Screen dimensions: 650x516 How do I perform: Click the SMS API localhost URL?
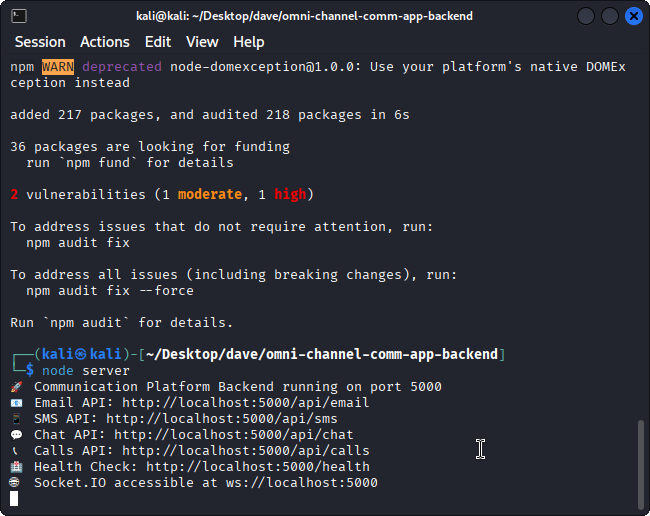click(222, 419)
